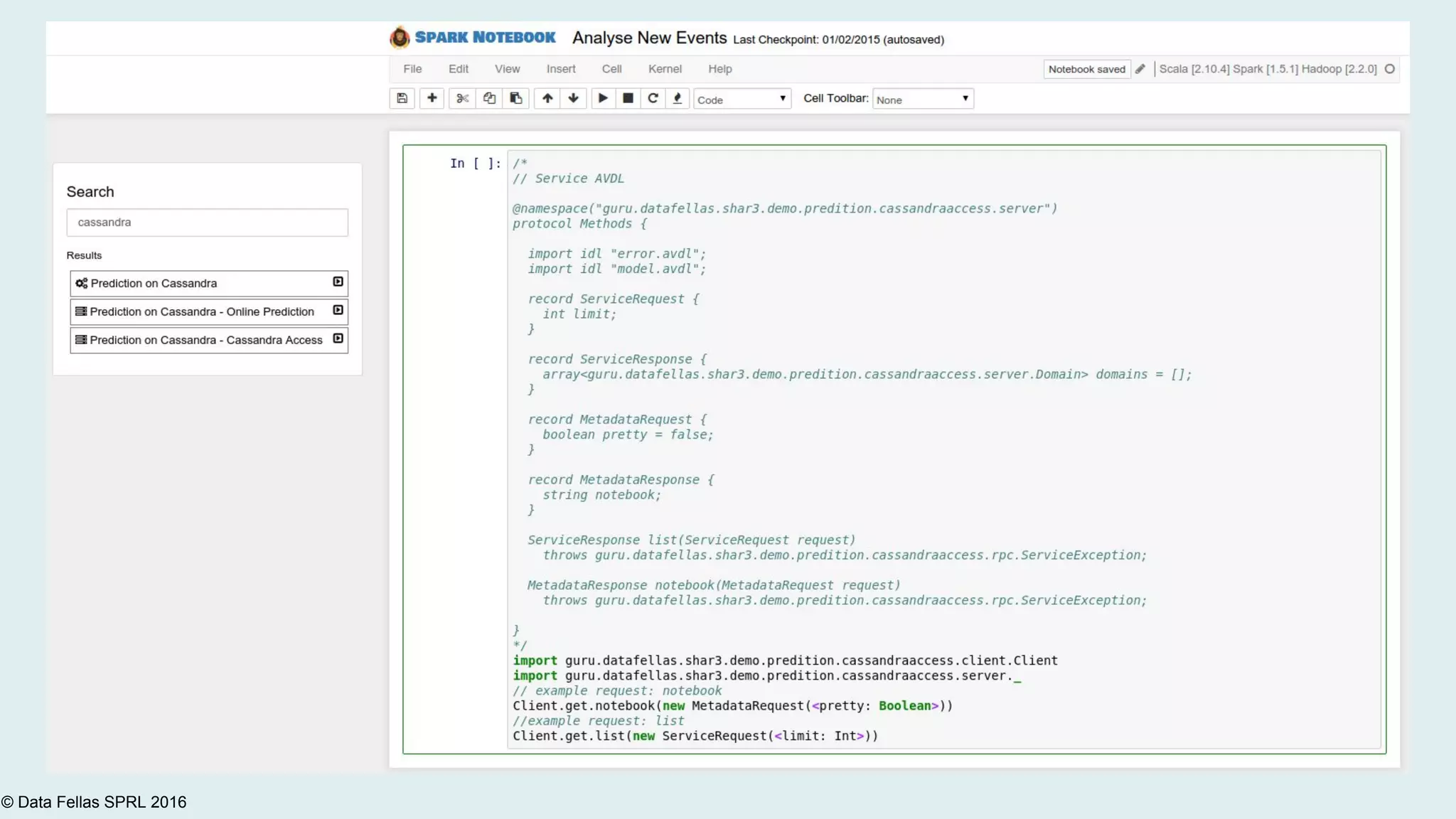The height and width of the screenshot is (819, 1456).
Task: Cut the selected cell with scissors icon
Action: [462, 98]
